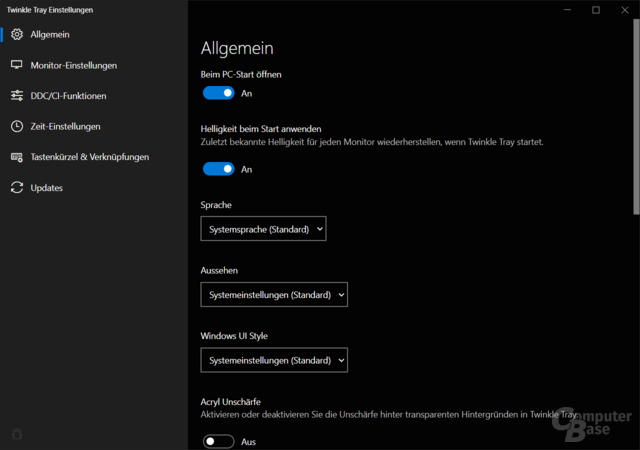Click the sliders icon for DDC/CI-Funktionen
The width and height of the screenshot is (640, 450).
click(16, 96)
